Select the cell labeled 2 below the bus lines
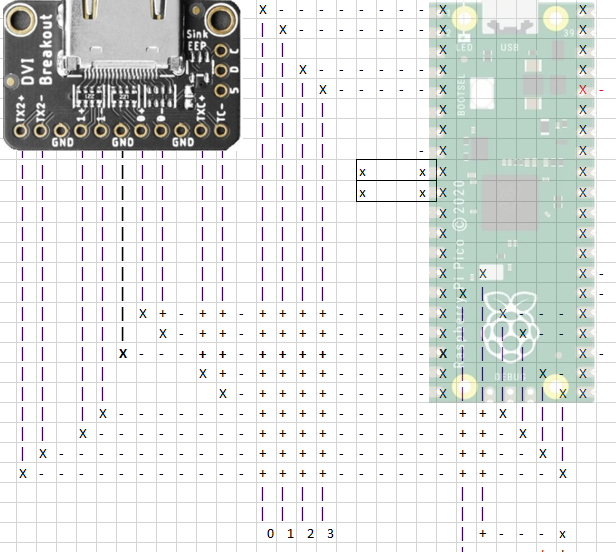 pos(310,533)
